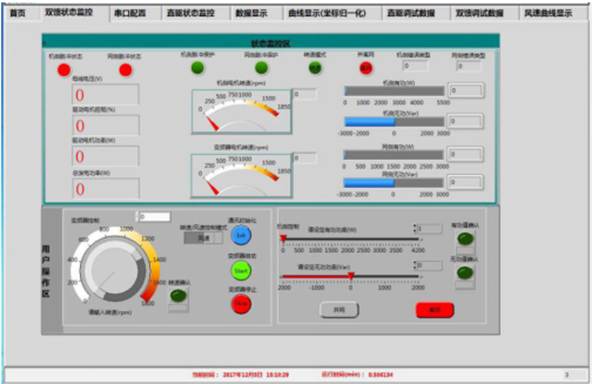The image size is (592, 384).
Task: Click the green round Start button
Action: (241, 271)
